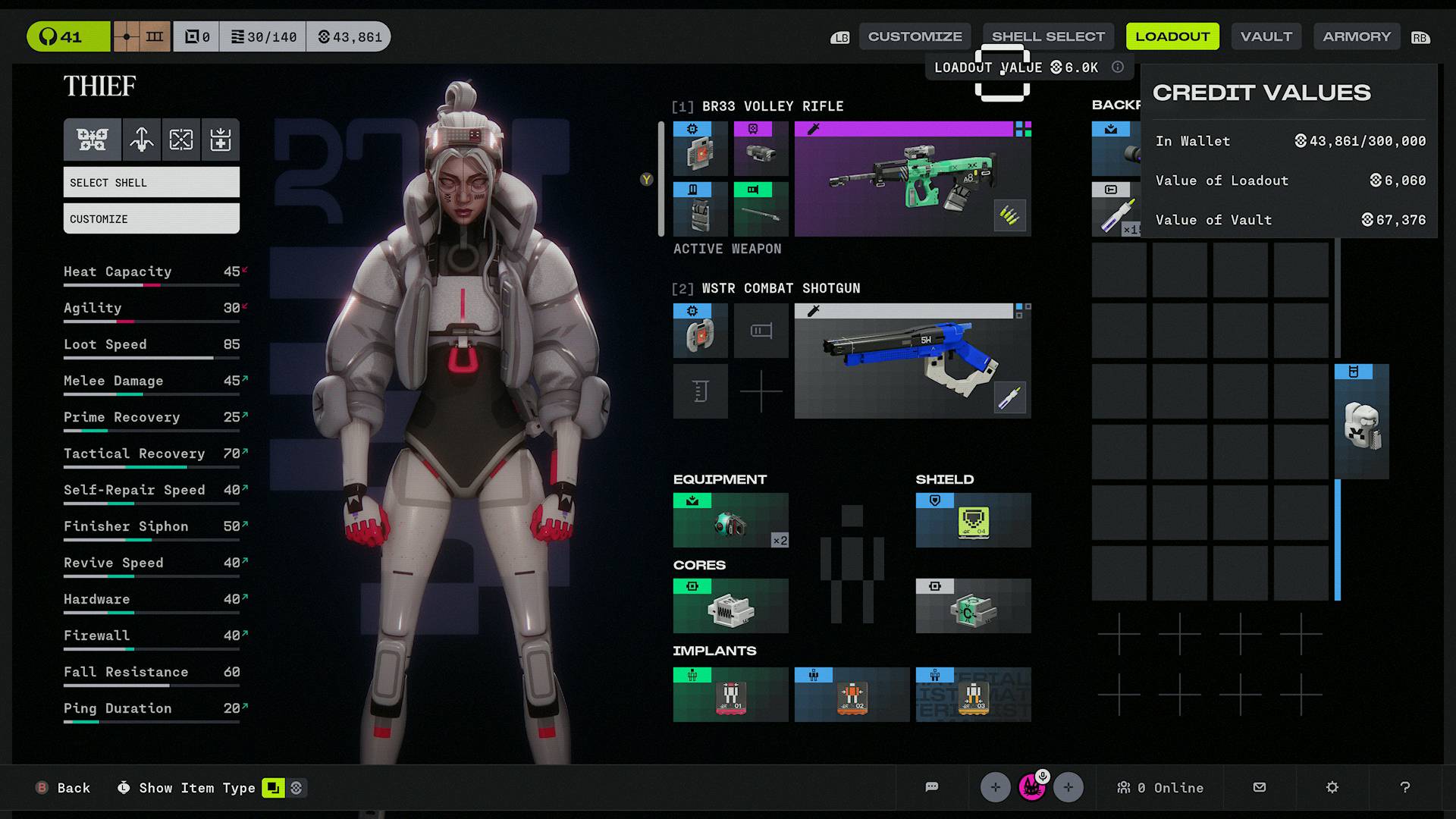Open the Loadout Value info tooltip
The image size is (1456, 819).
coord(1116,67)
